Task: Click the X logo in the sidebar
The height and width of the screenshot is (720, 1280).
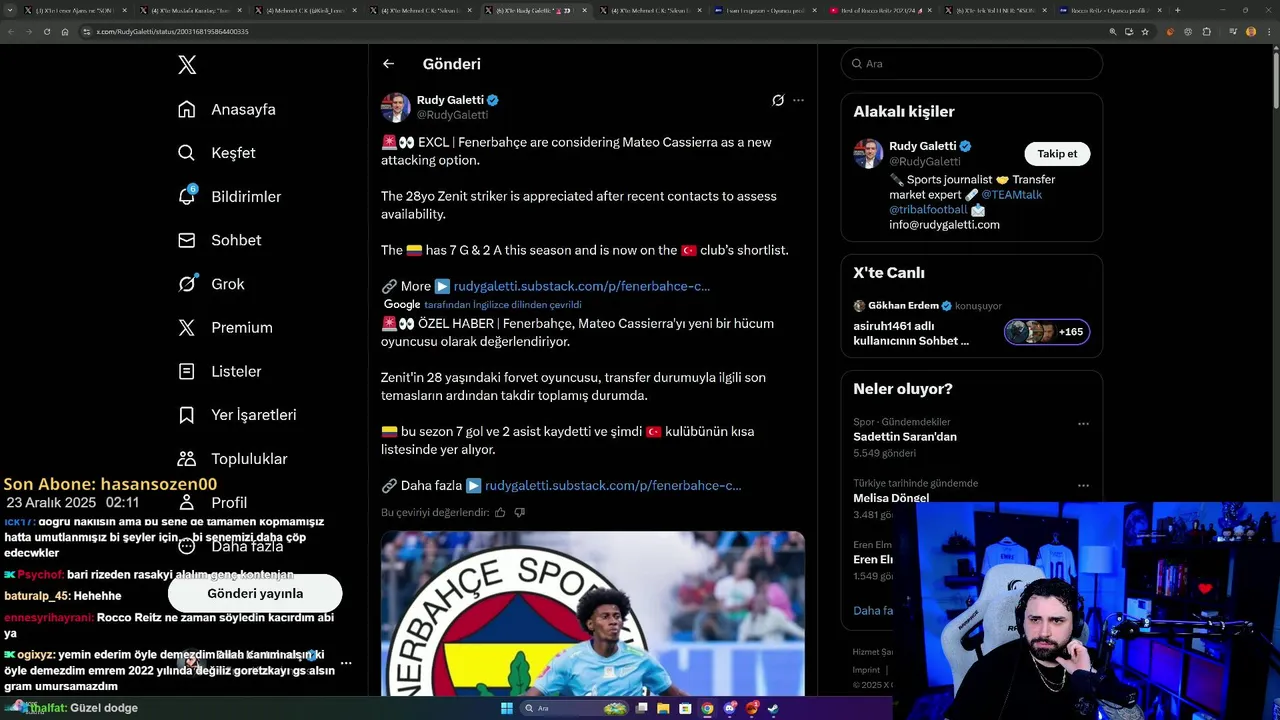Action: (x=187, y=65)
